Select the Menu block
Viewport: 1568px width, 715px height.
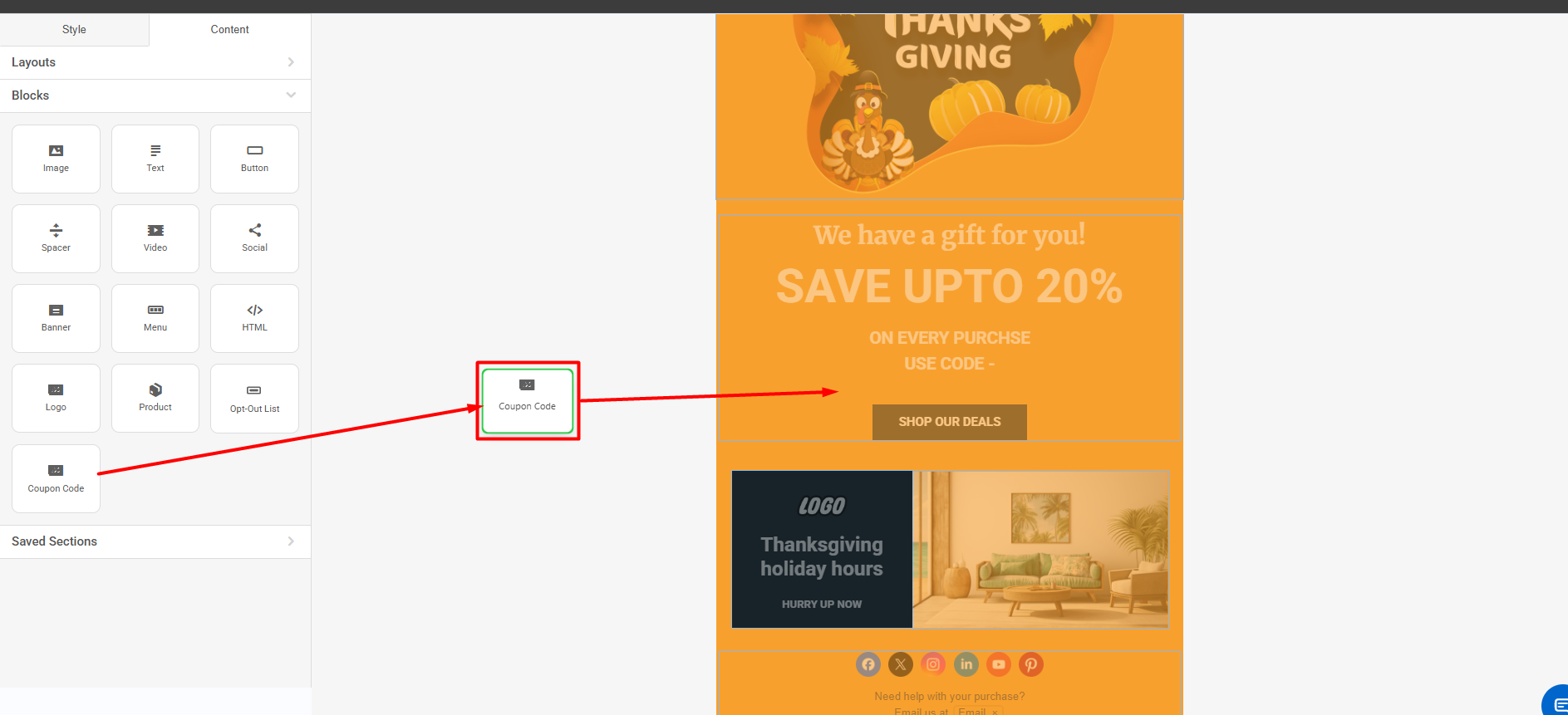coord(155,318)
